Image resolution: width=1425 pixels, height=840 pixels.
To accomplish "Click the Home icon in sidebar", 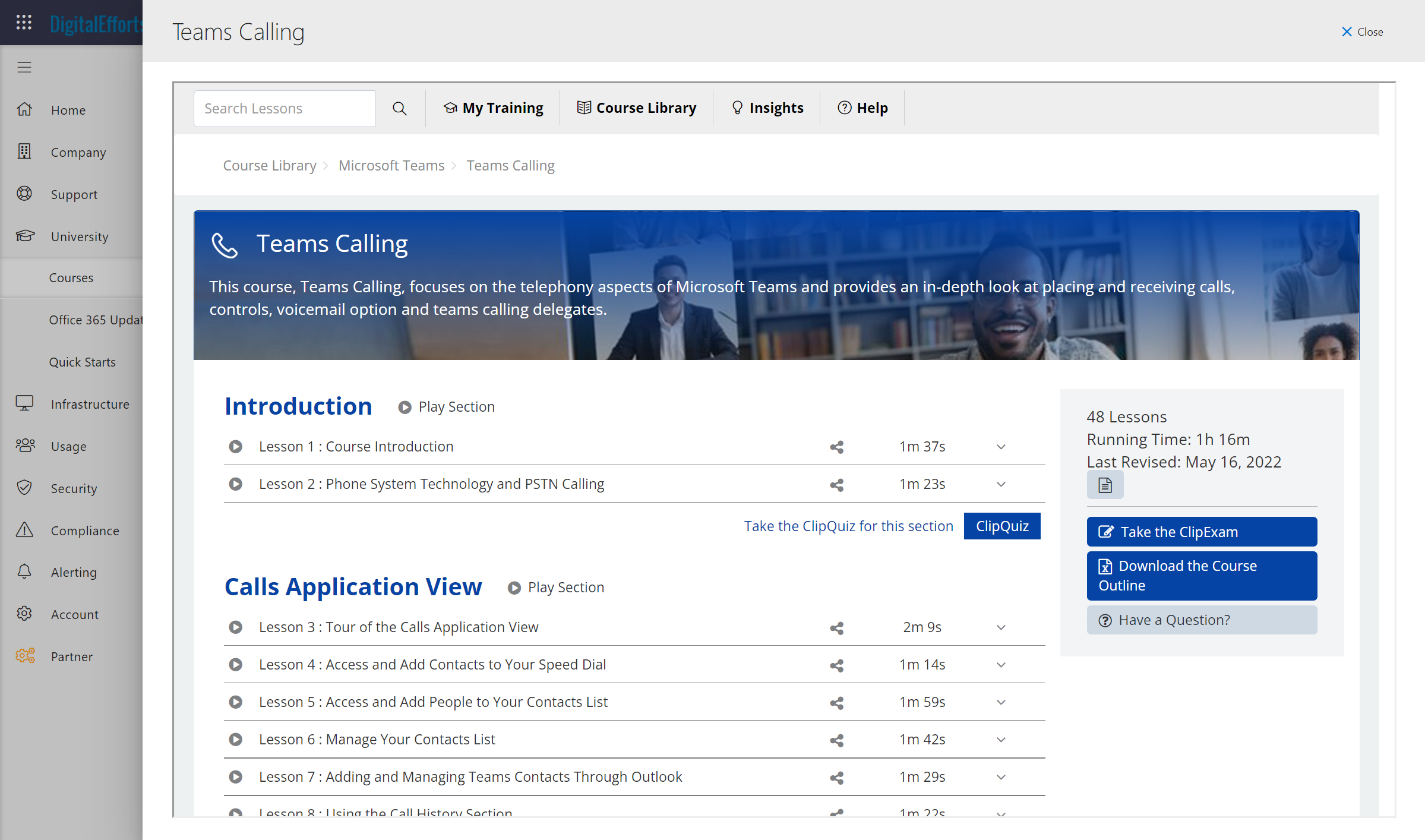I will pyautogui.click(x=24, y=109).
